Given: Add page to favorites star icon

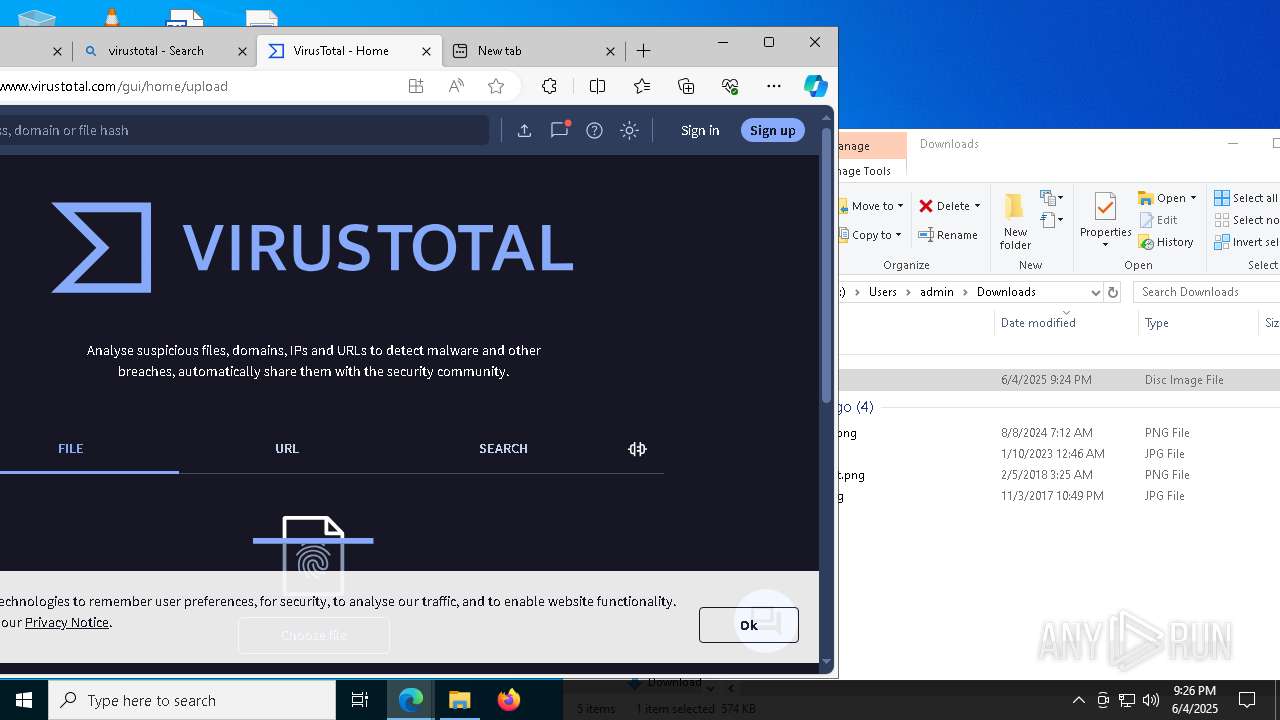Looking at the screenshot, I should pyautogui.click(x=496, y=86).
